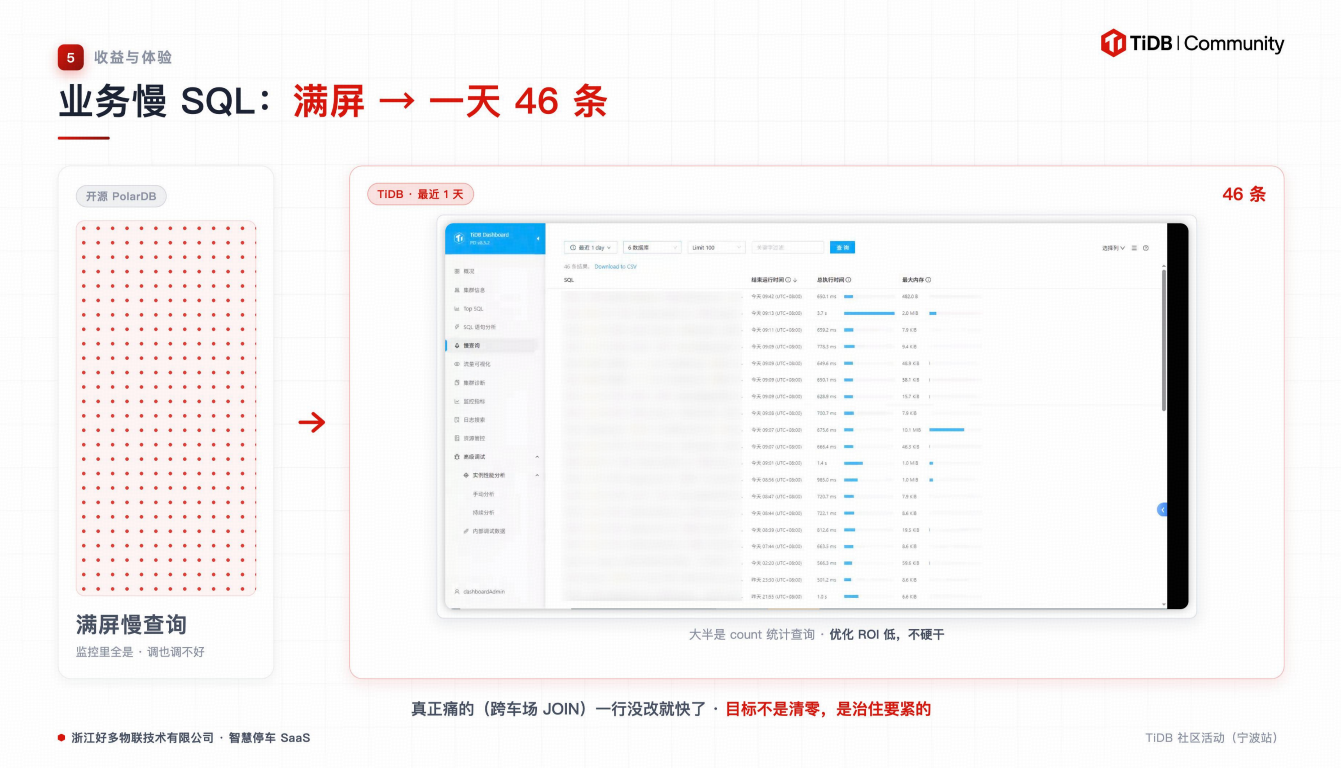
Task: Click the help question-mark icon at top right
Action: tap(1146, 248)
